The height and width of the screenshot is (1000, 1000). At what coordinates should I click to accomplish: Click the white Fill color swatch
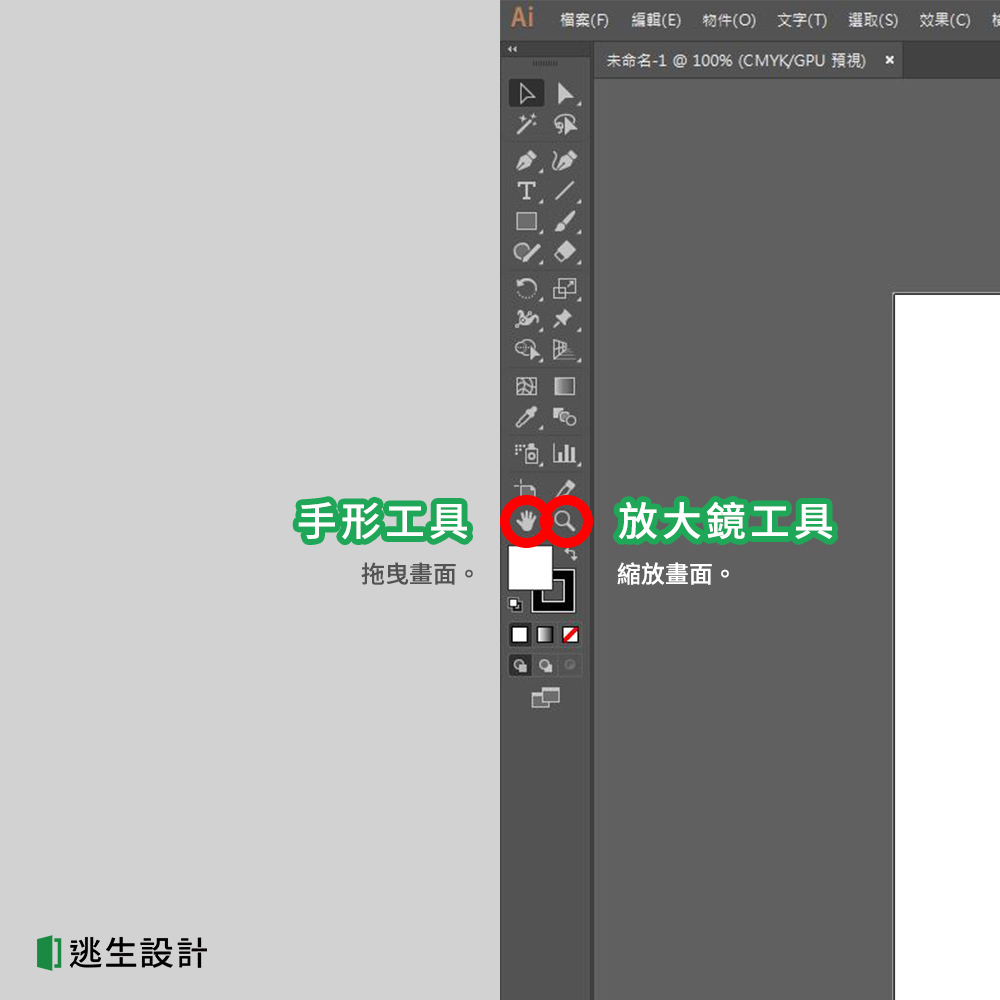(530, 569)
